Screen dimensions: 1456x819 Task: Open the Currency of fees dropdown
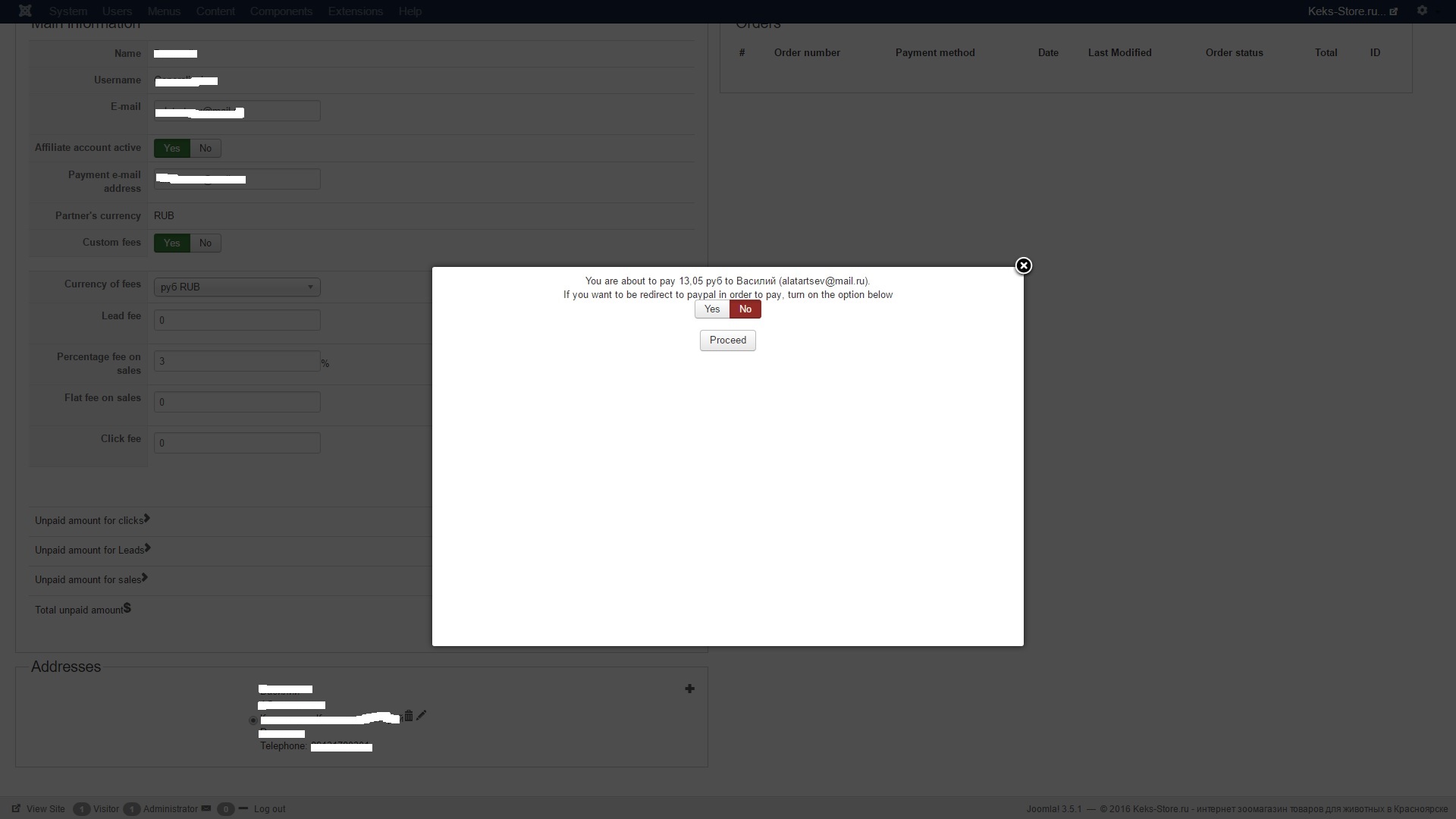tap(237, 287)
